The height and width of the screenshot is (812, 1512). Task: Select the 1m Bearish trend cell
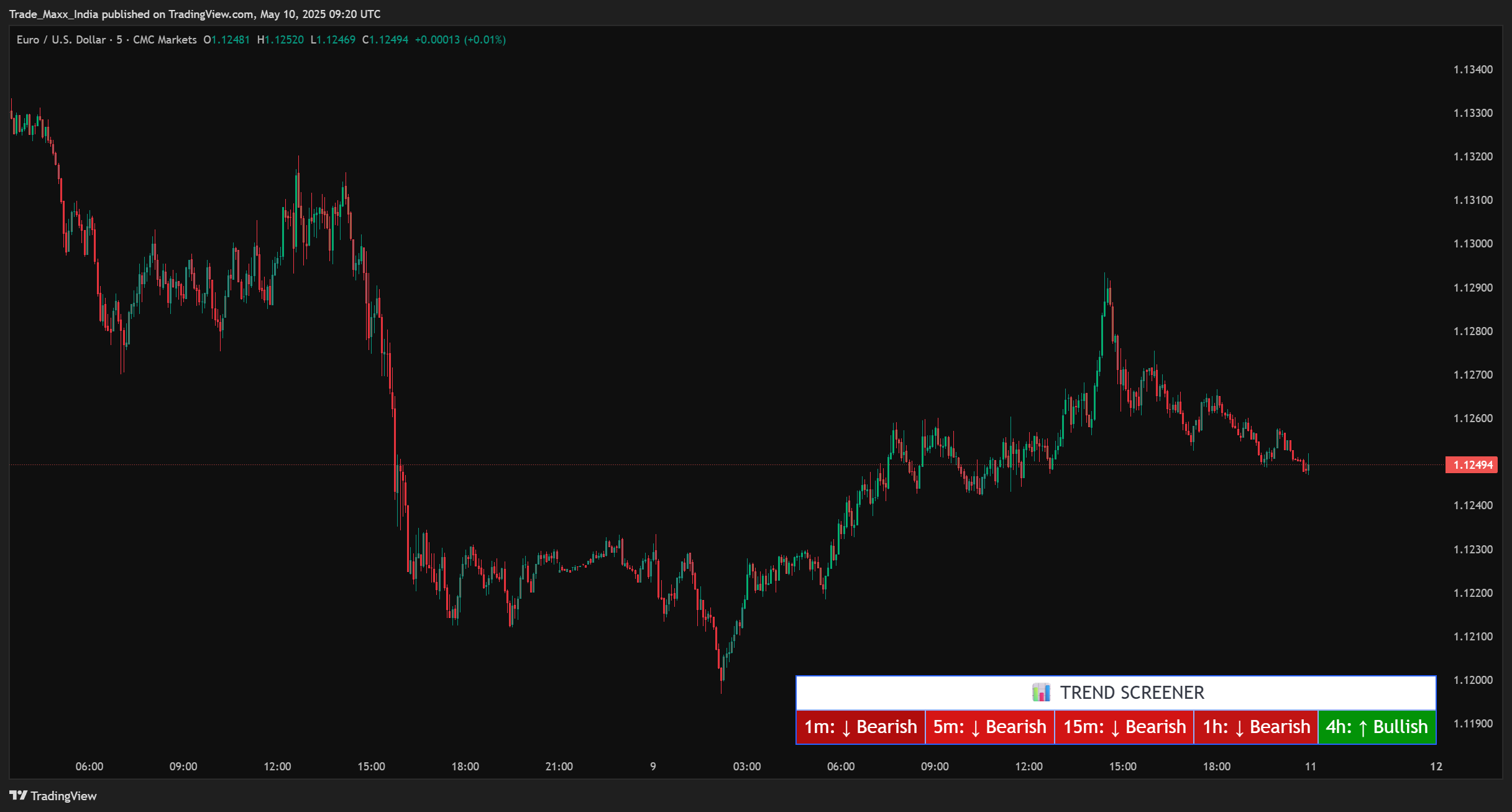pyautogui.click(x=861, y=726)
